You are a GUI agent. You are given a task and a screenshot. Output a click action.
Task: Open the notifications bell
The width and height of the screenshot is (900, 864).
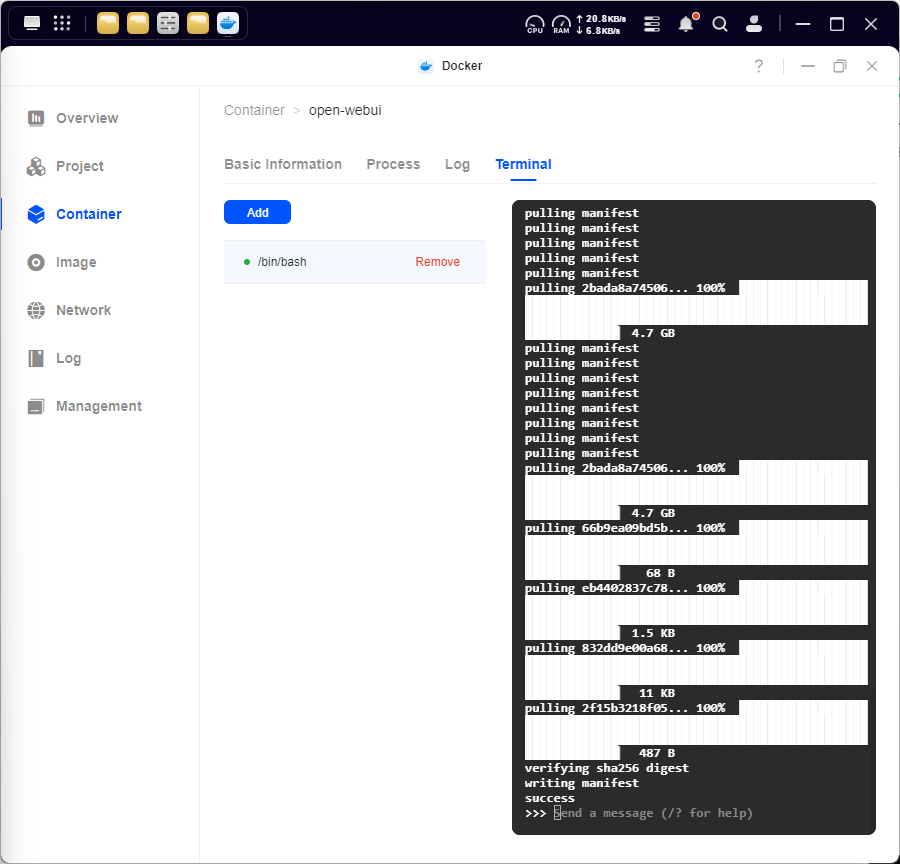click(x=686, y=24)
